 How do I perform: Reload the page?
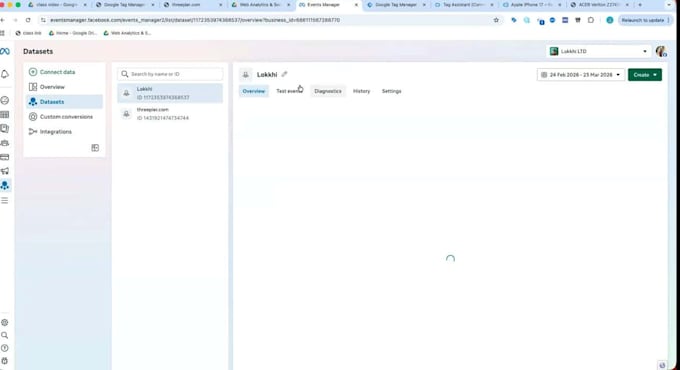point(28,20)
